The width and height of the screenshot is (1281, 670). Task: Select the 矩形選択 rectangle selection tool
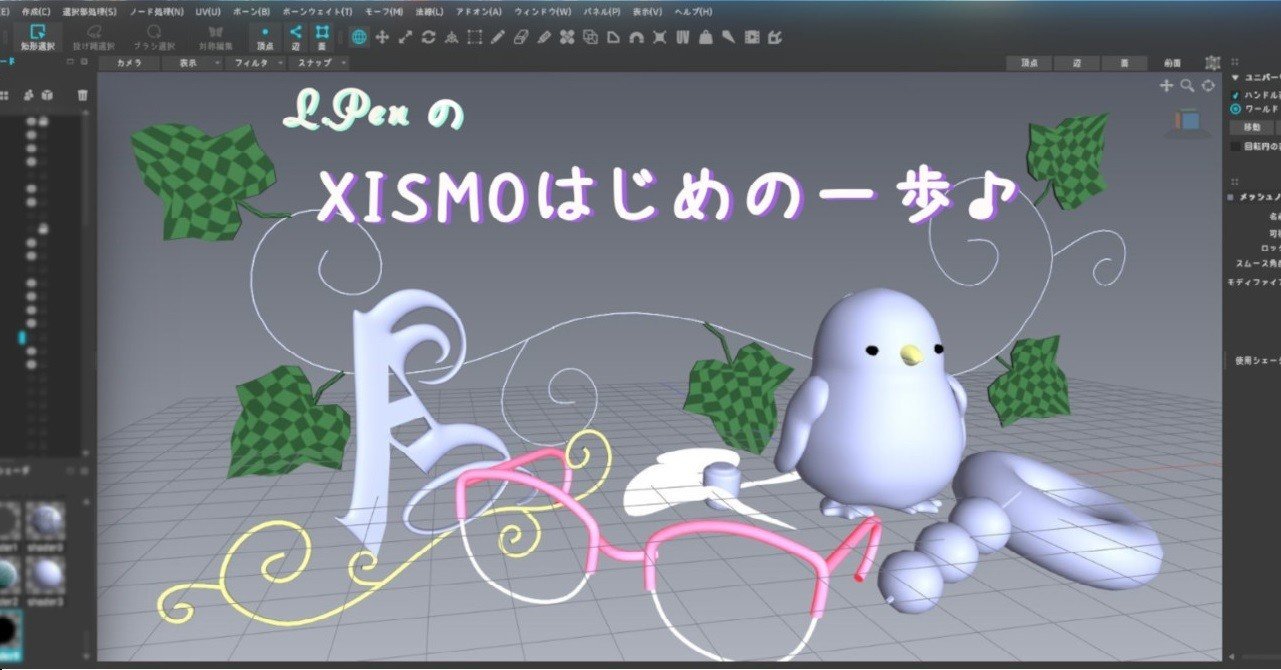[x=38, y=37]
